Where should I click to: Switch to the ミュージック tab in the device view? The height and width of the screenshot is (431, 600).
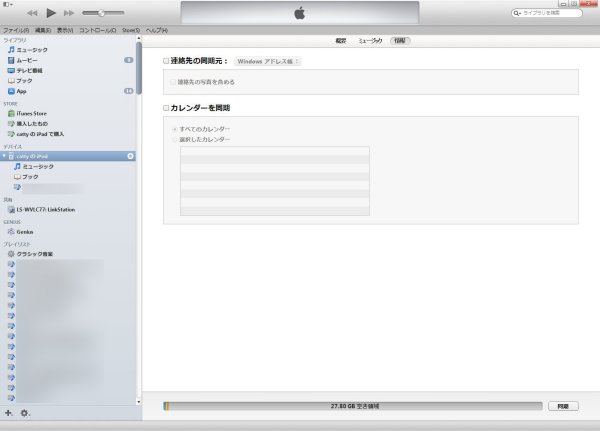pyautogui.click(x=370, y=41)
